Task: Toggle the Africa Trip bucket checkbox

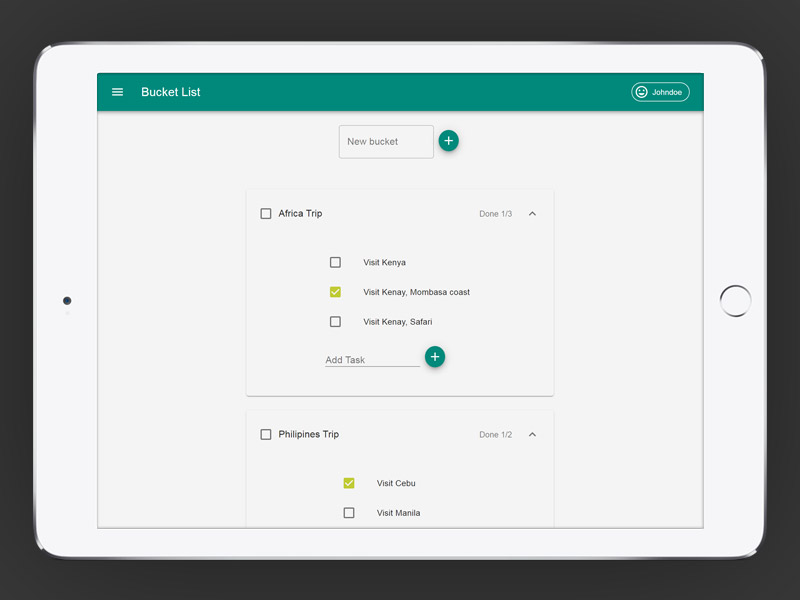Action: pyautogui.click(x=266, y=214)
